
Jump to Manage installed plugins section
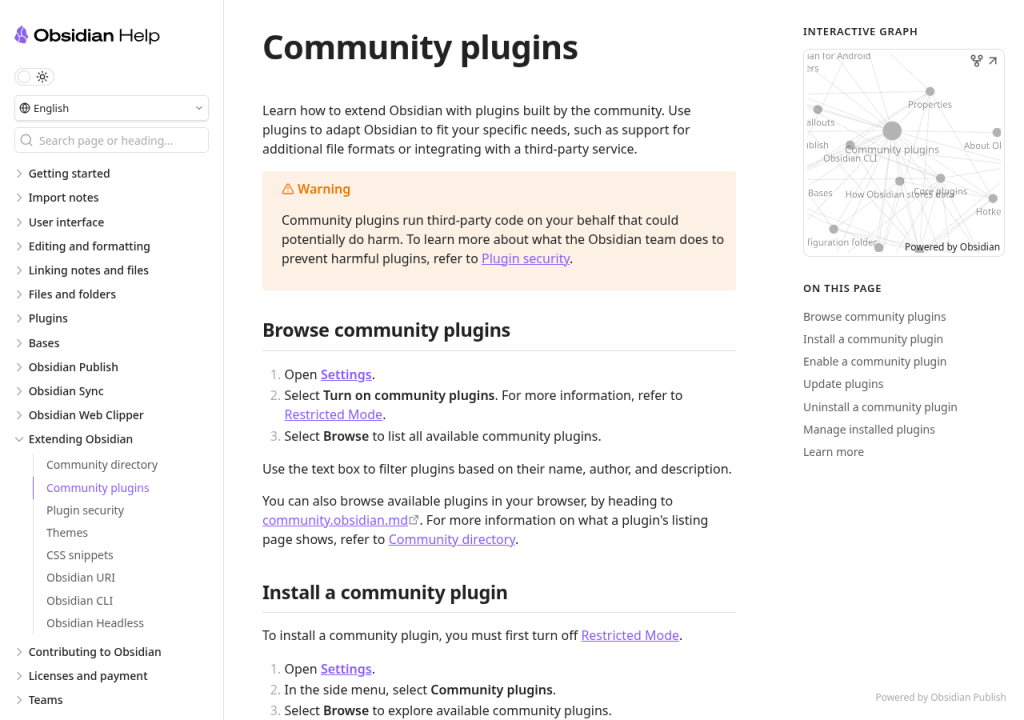pos(869,429)
